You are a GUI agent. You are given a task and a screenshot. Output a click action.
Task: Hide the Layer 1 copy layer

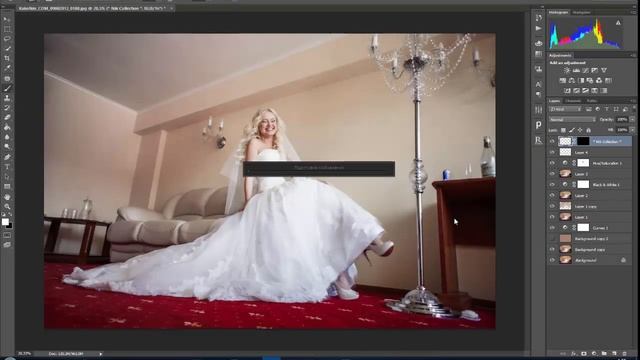(x=552, y=206)
